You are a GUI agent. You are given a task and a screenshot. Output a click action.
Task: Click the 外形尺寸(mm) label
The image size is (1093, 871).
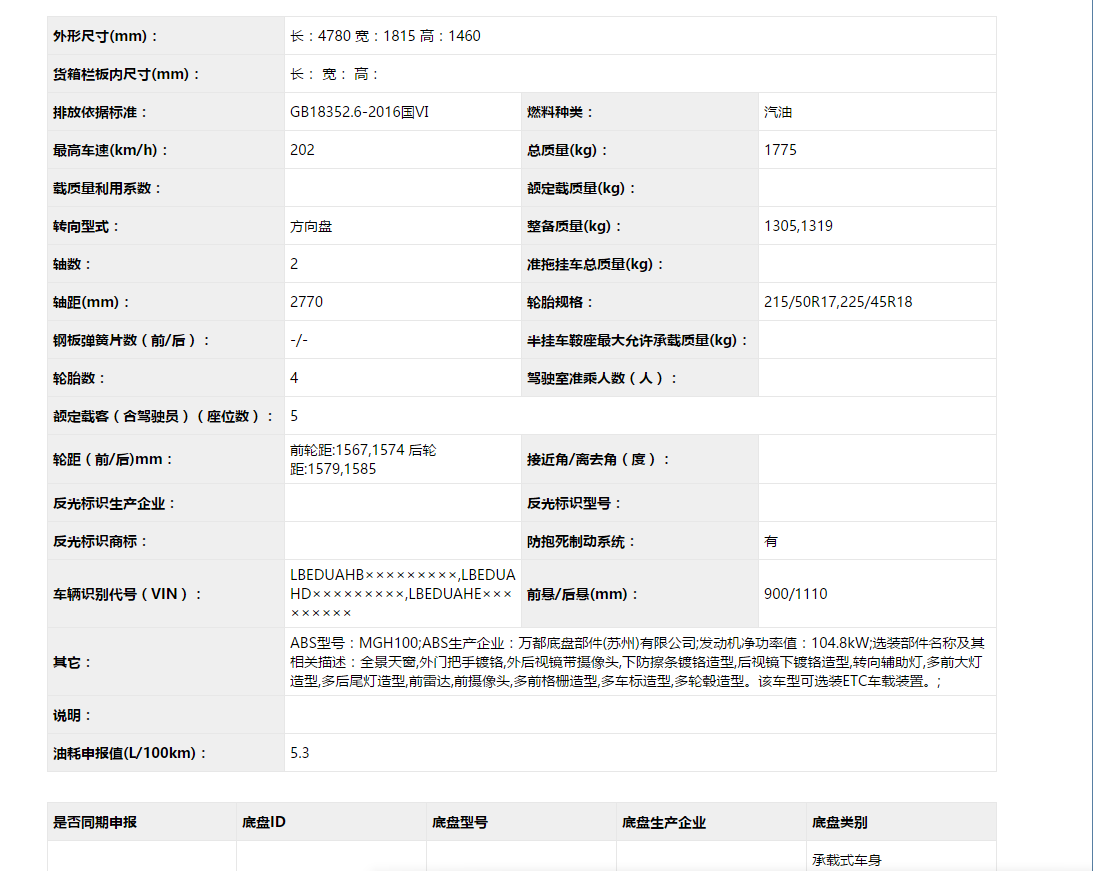click(105, 36)
